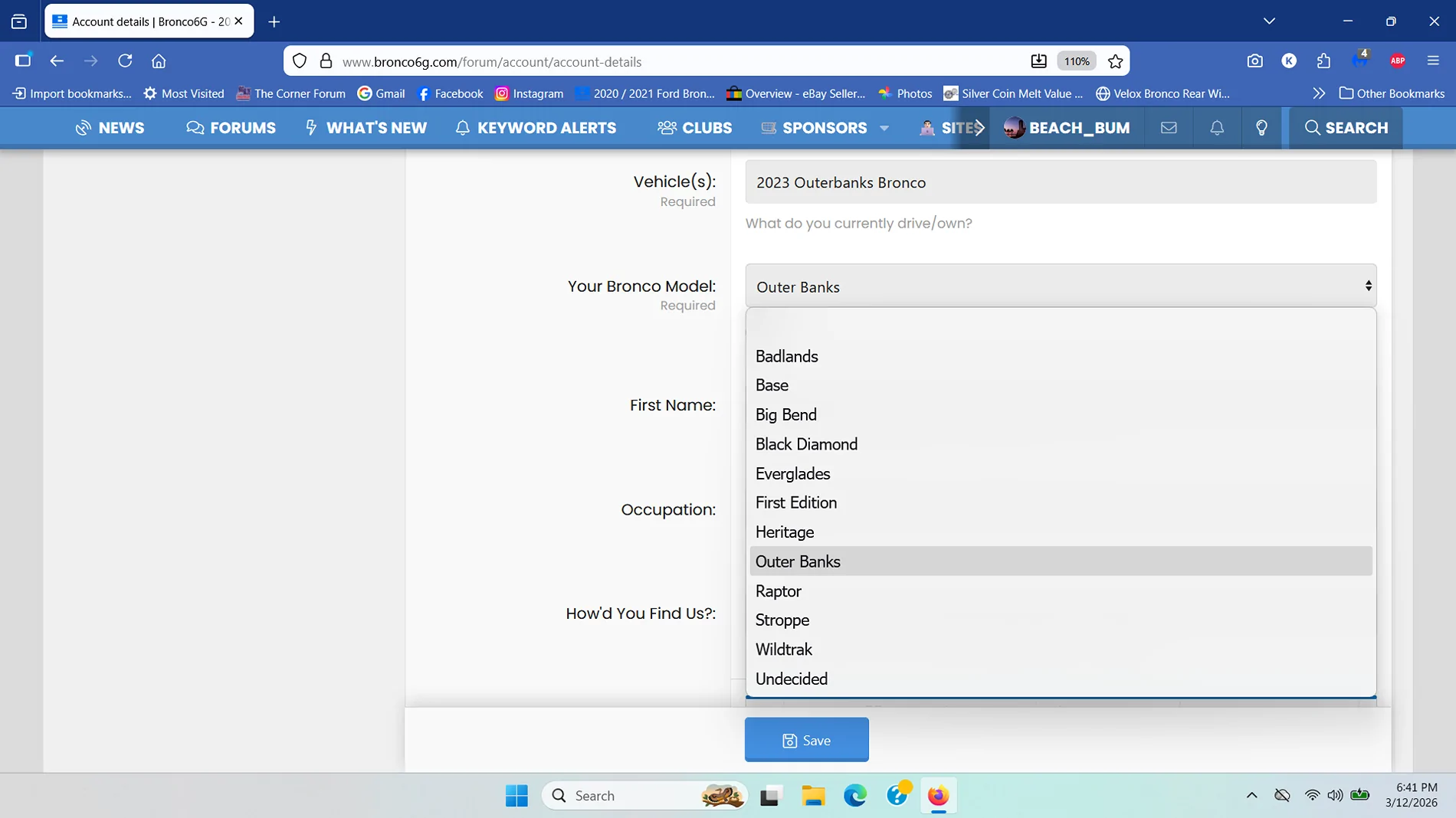
Task: Collapse the Your Bronco Model dropdown
Action: coord(1061,286)
